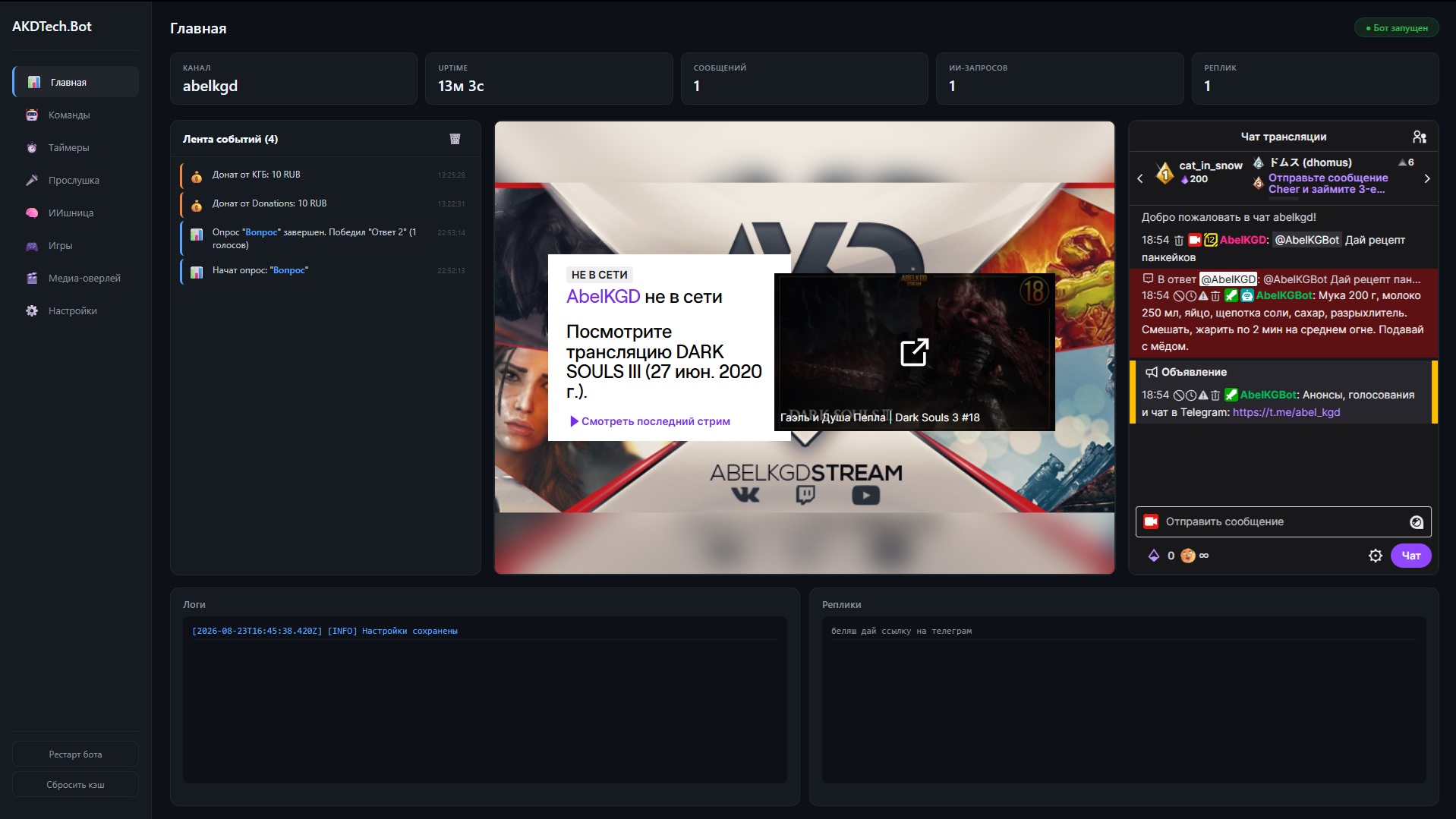This screenshot has width=1456, height=819.
Task: Open the Прослушка section
Action: coord(76,180)
